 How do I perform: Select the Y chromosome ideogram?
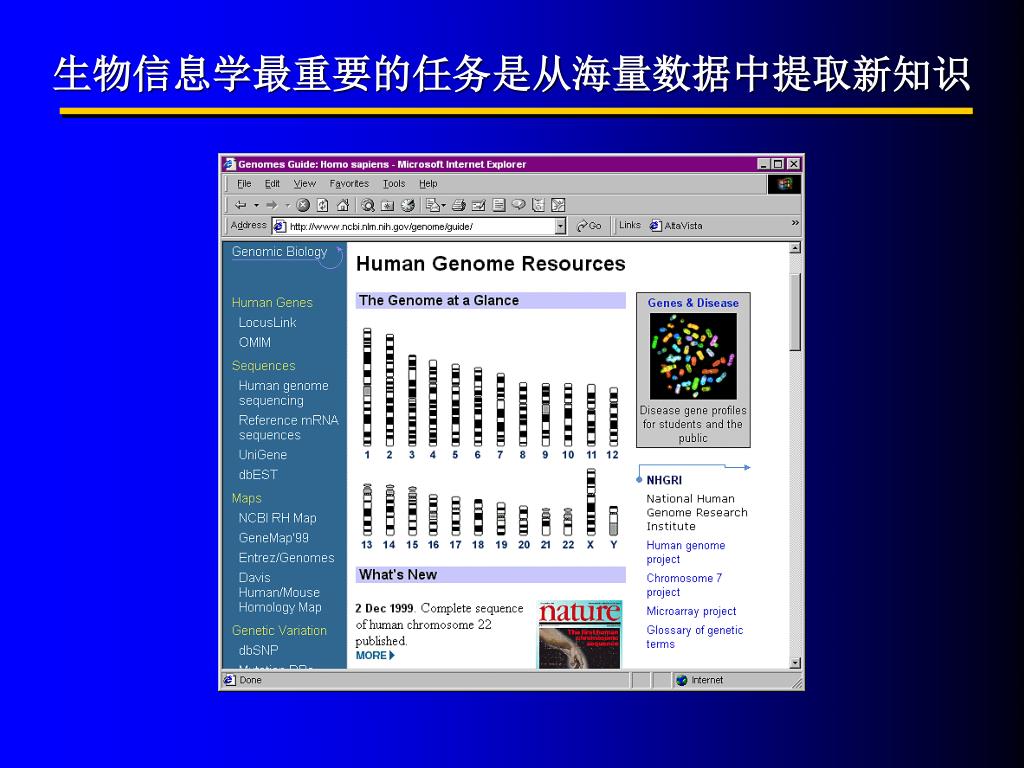pos(613,520)
